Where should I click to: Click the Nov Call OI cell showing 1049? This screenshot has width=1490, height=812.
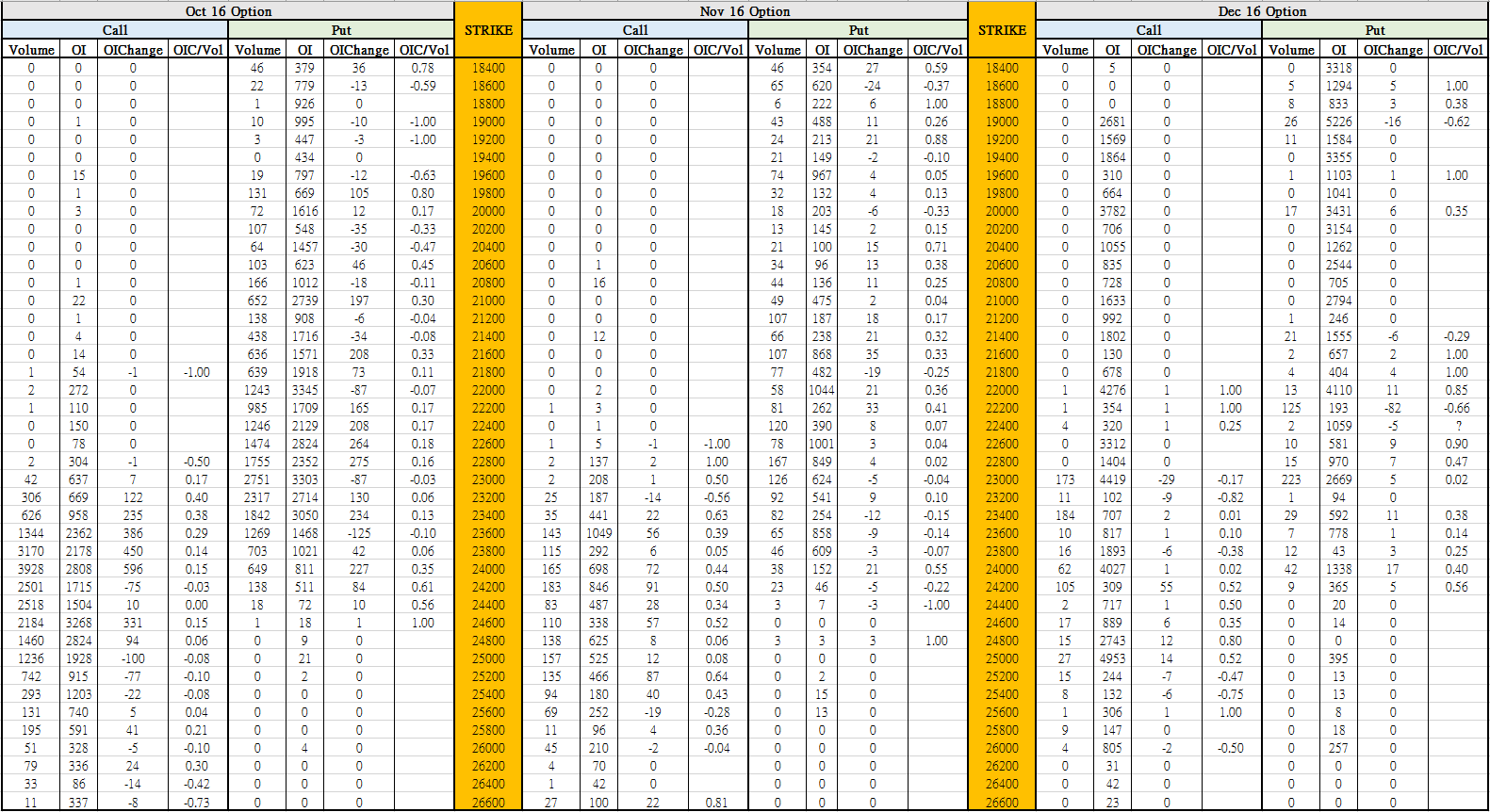click(x=598, y=533)
